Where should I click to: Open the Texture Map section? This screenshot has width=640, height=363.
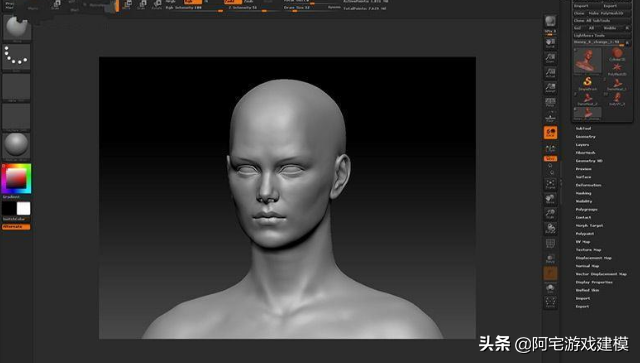(588, 249)
